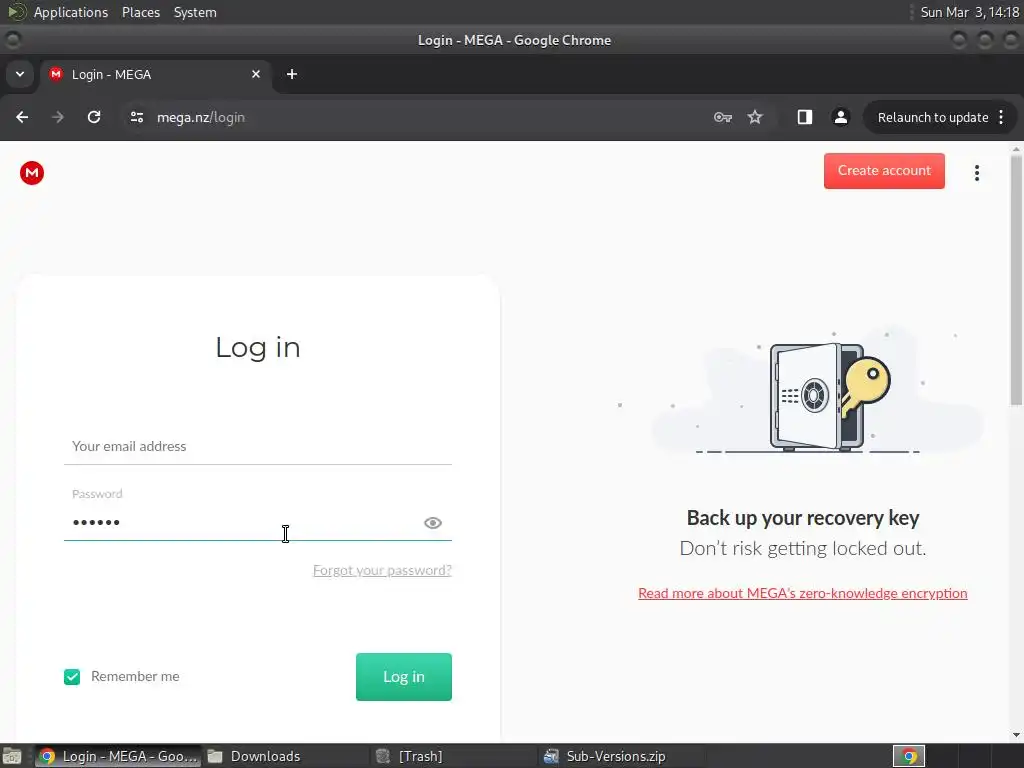This screenshot has height=768, width=1024.
Task: Click scrollbar down arrow
Action: pyautogui.click(x=1016, y=735)
